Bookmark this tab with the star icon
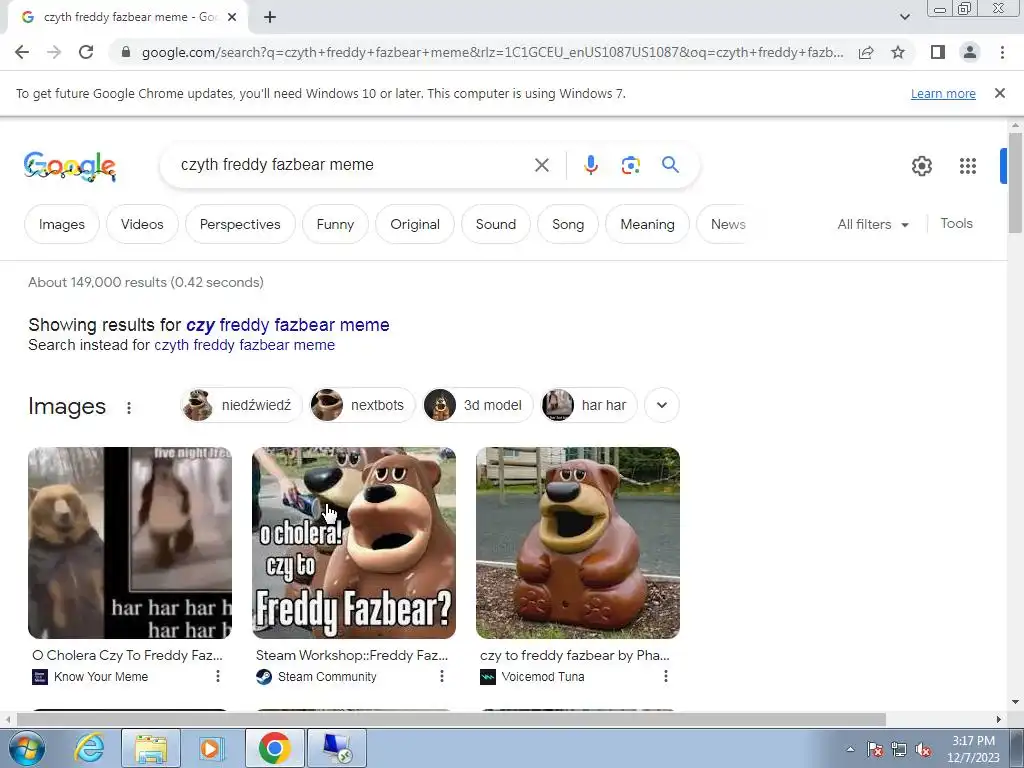This screenshot has width=1024, height=768. pos(898,52)
